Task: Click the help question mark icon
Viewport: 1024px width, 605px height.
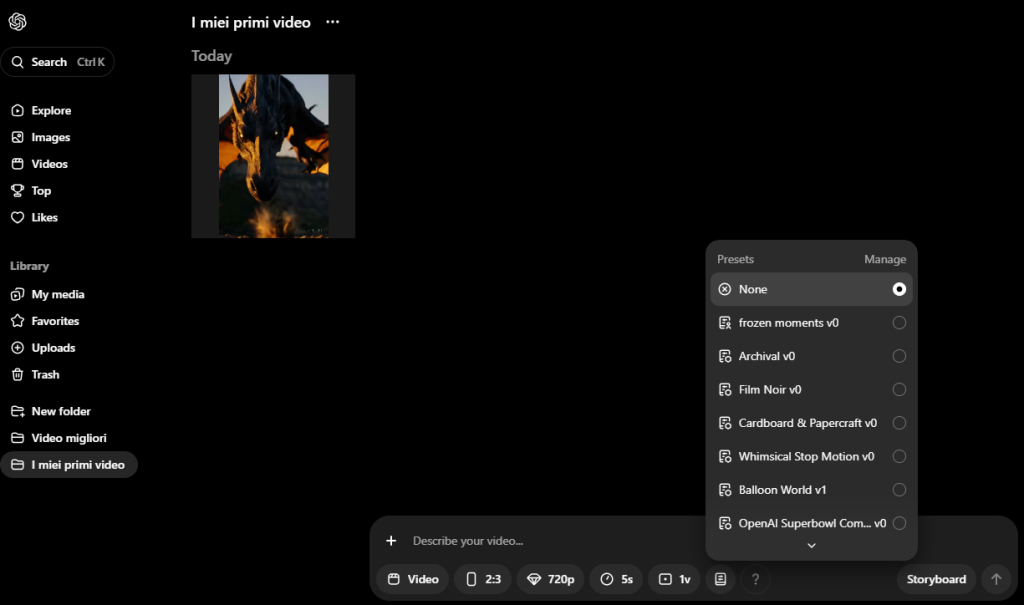Action: tap(756, 579)
